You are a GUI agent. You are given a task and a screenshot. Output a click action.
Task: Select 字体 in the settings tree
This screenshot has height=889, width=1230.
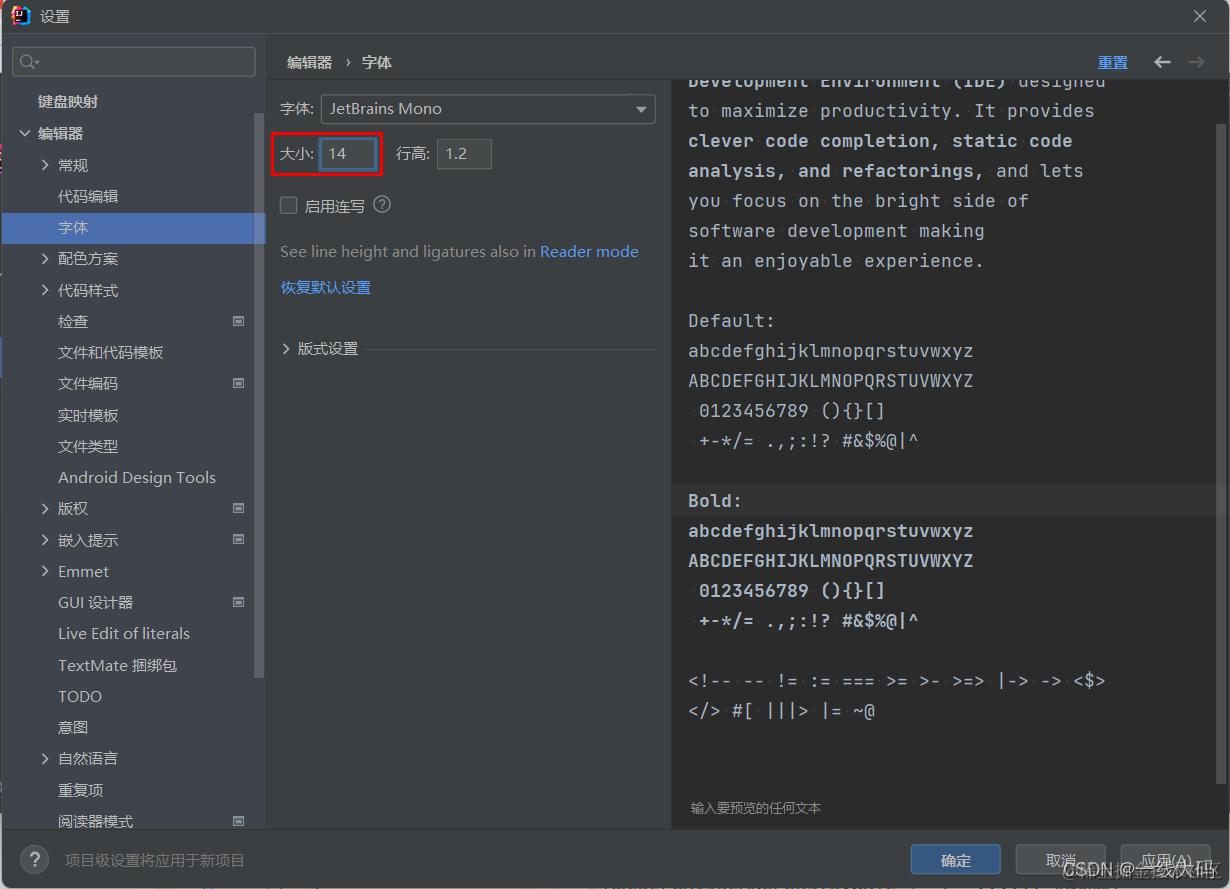pos(133,227)
